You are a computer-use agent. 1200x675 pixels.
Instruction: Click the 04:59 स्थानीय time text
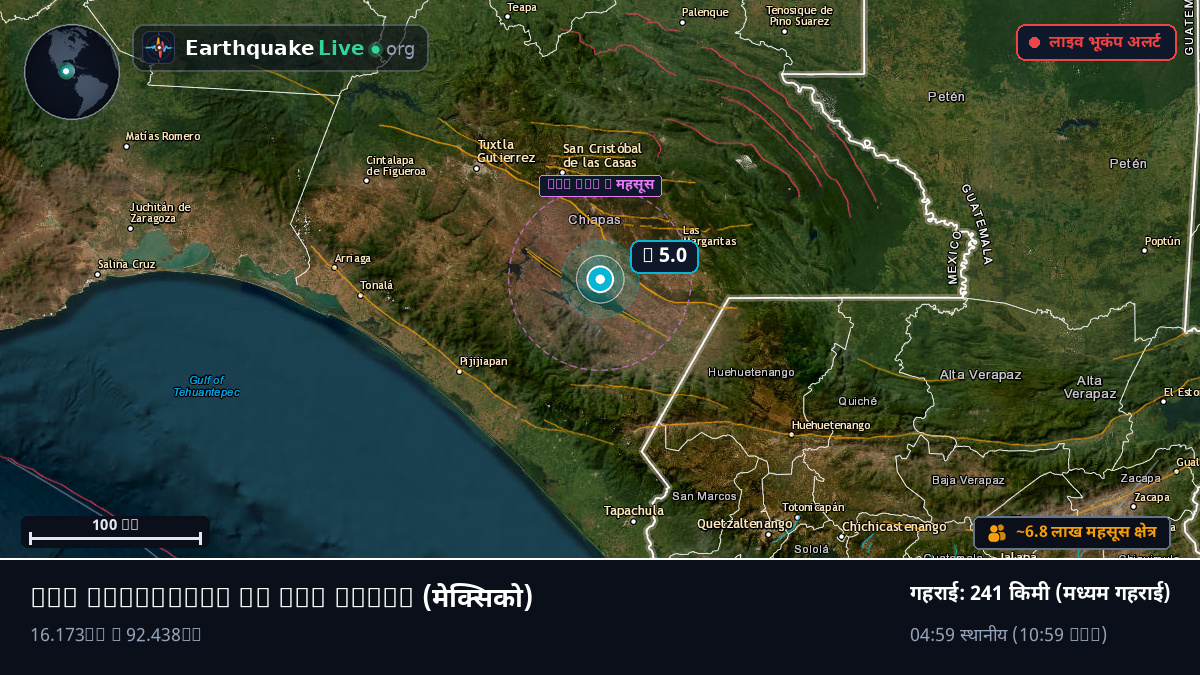click(x=1008, y=634)
